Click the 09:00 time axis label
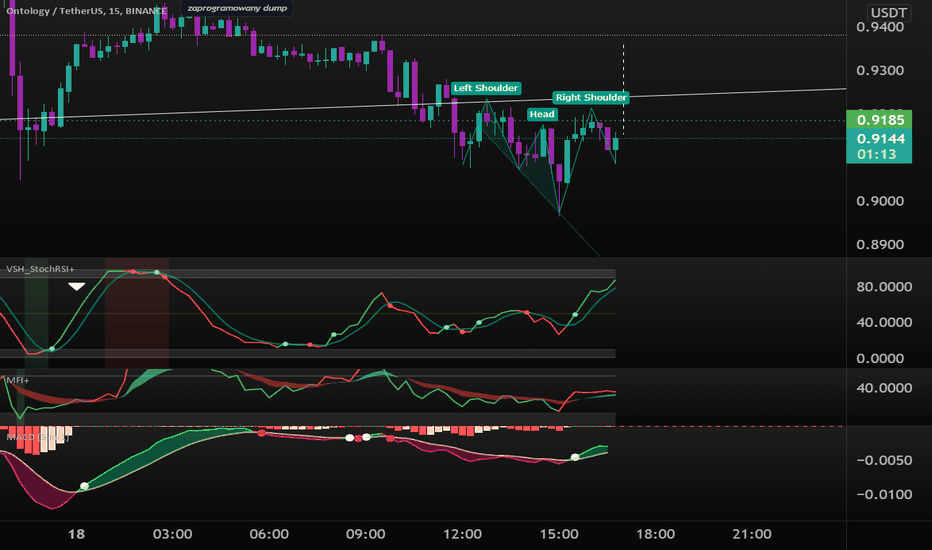 click(366, 534)
